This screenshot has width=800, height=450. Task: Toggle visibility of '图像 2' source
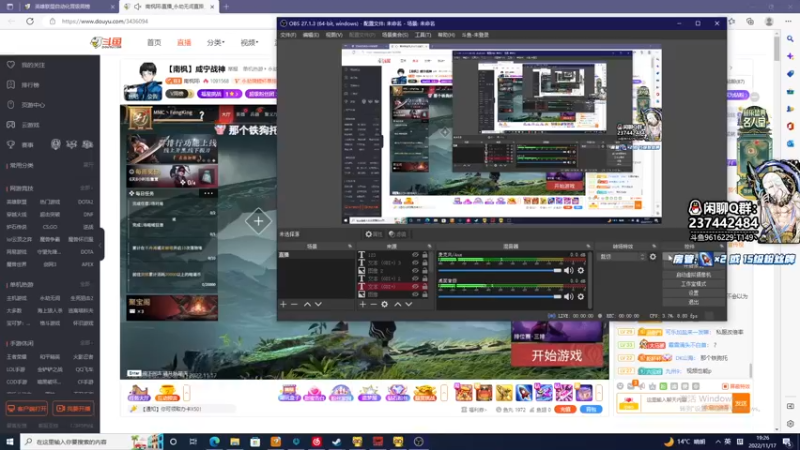point(415,270)
